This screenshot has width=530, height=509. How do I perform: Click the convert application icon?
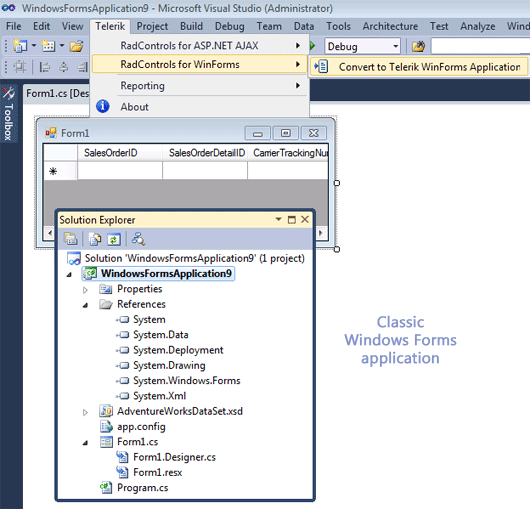pyautogui.click(x=321, y=67)
